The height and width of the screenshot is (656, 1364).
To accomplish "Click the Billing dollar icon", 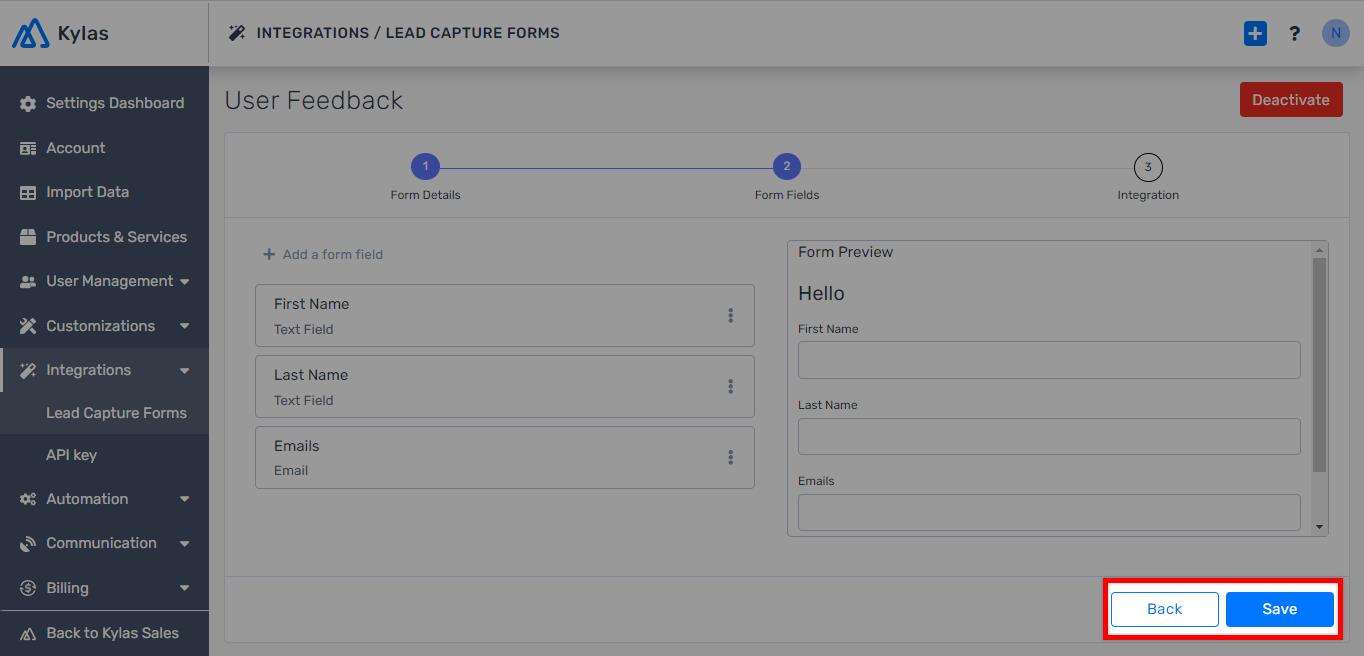I will 28,588.
